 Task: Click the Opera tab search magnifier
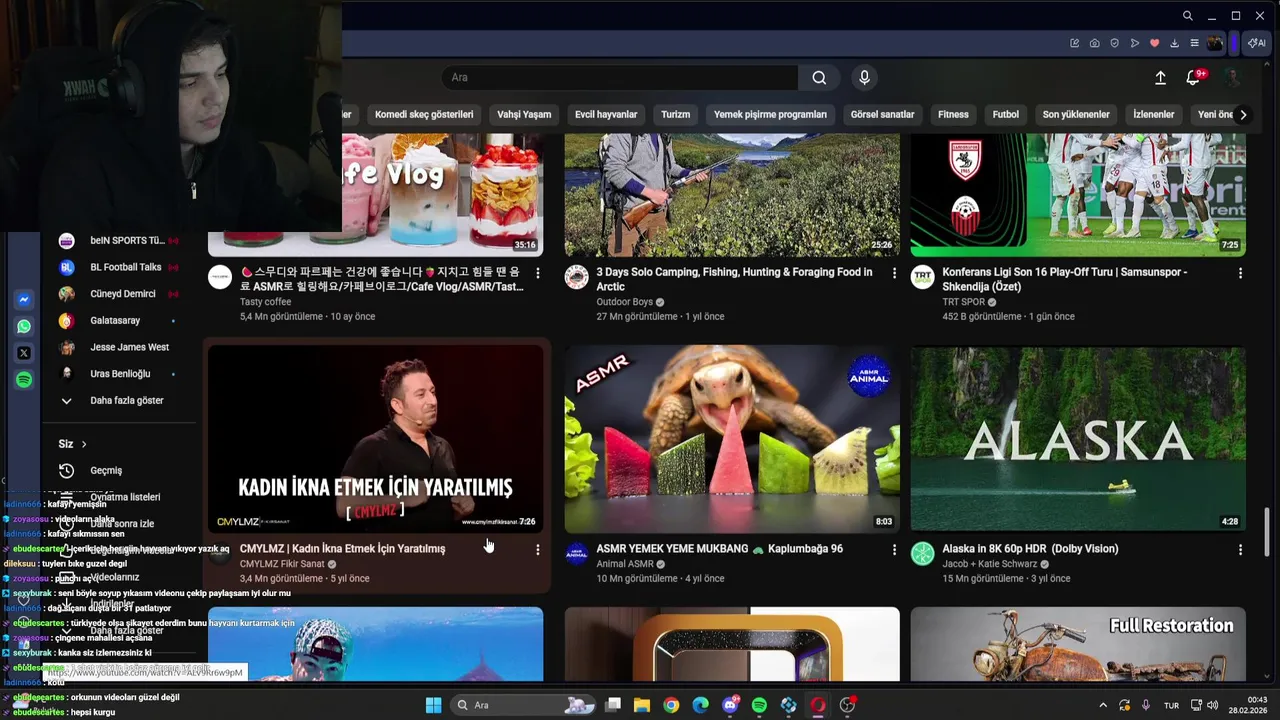(x=1187, y=16)
